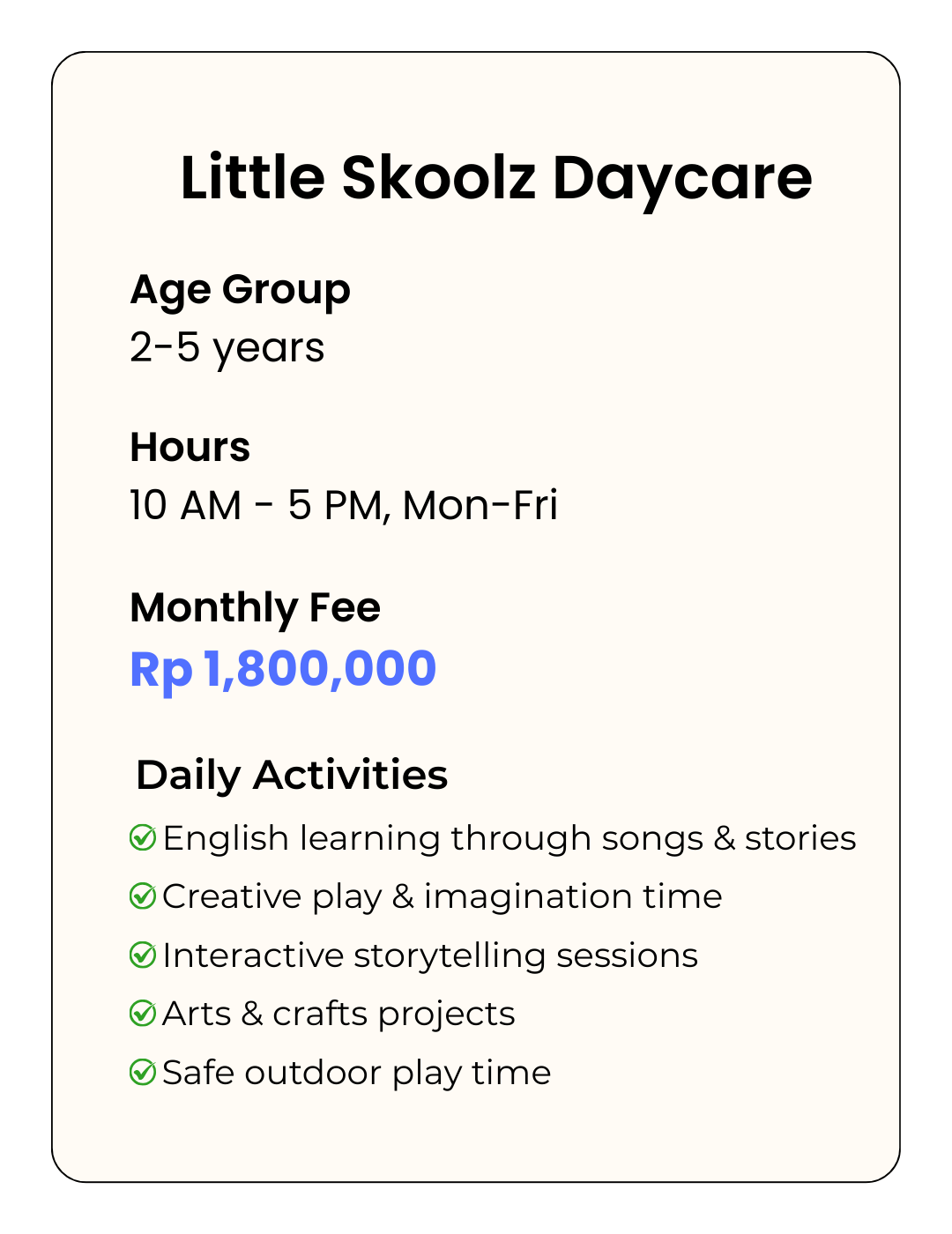Click the 'Creative play & imagination time' item

pyautogui.click(x=443, y=896)
